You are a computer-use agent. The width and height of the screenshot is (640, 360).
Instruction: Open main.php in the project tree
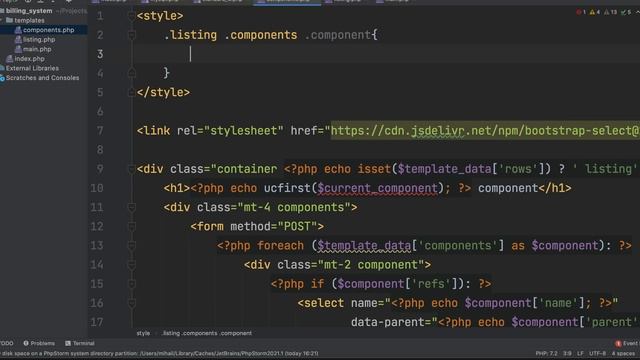(x=37, y=49)
